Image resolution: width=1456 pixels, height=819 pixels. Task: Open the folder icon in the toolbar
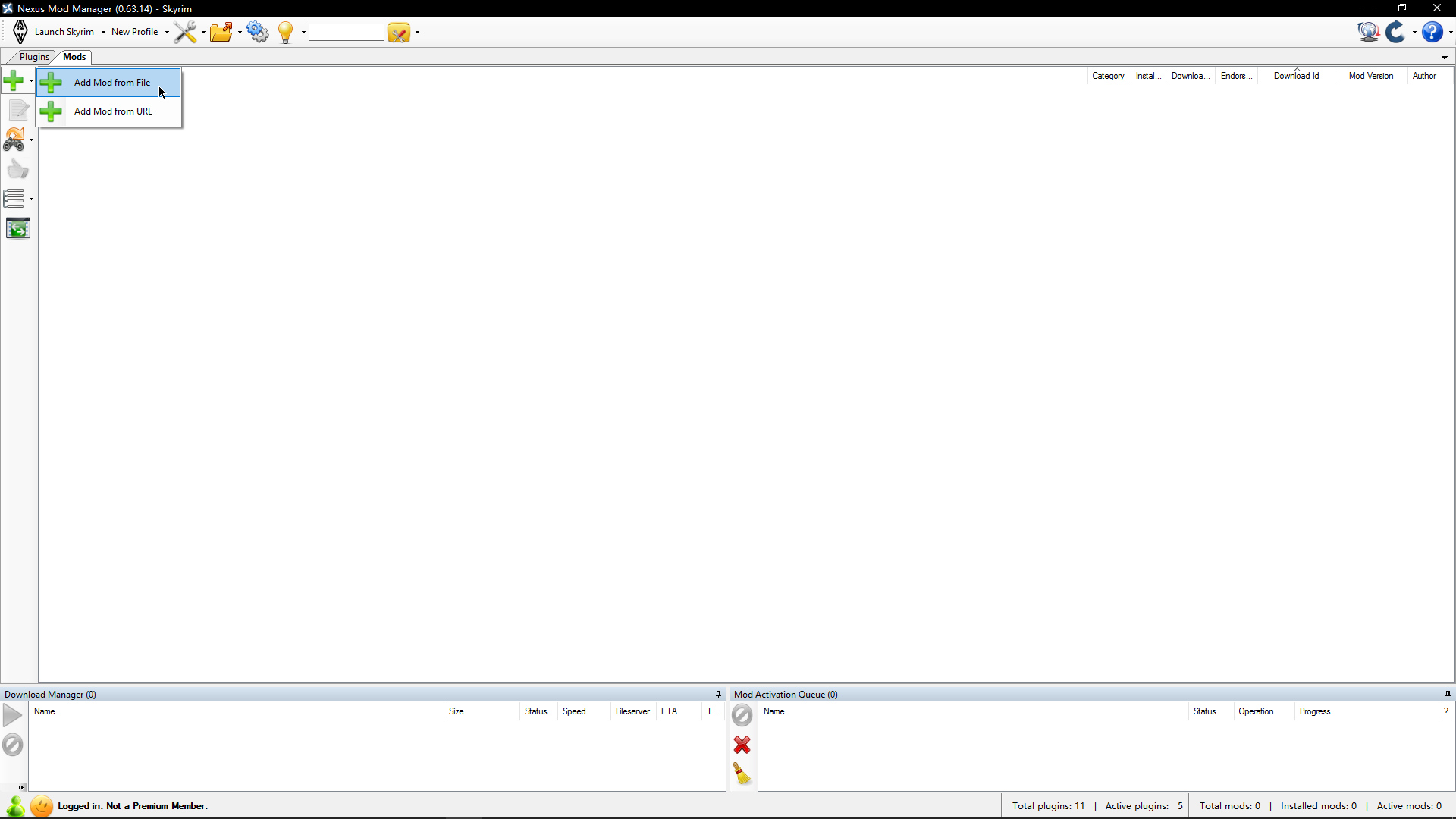coord(221,32)
